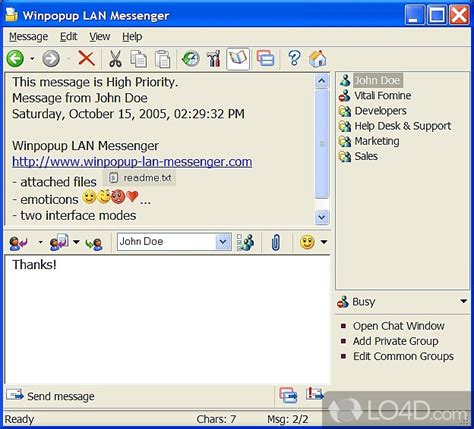Select John Doe in user list

pos(370,80)
